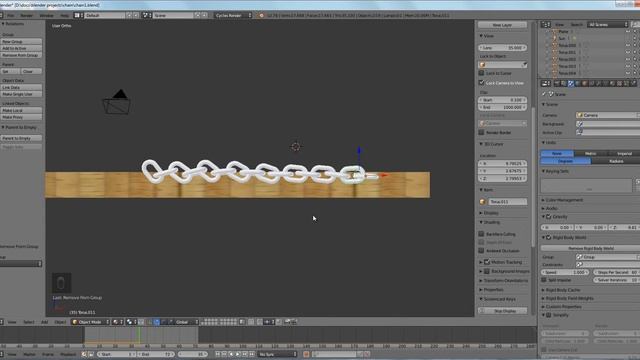Open the File menu
This screenshot has width=640, height=360.
[11, 16]
